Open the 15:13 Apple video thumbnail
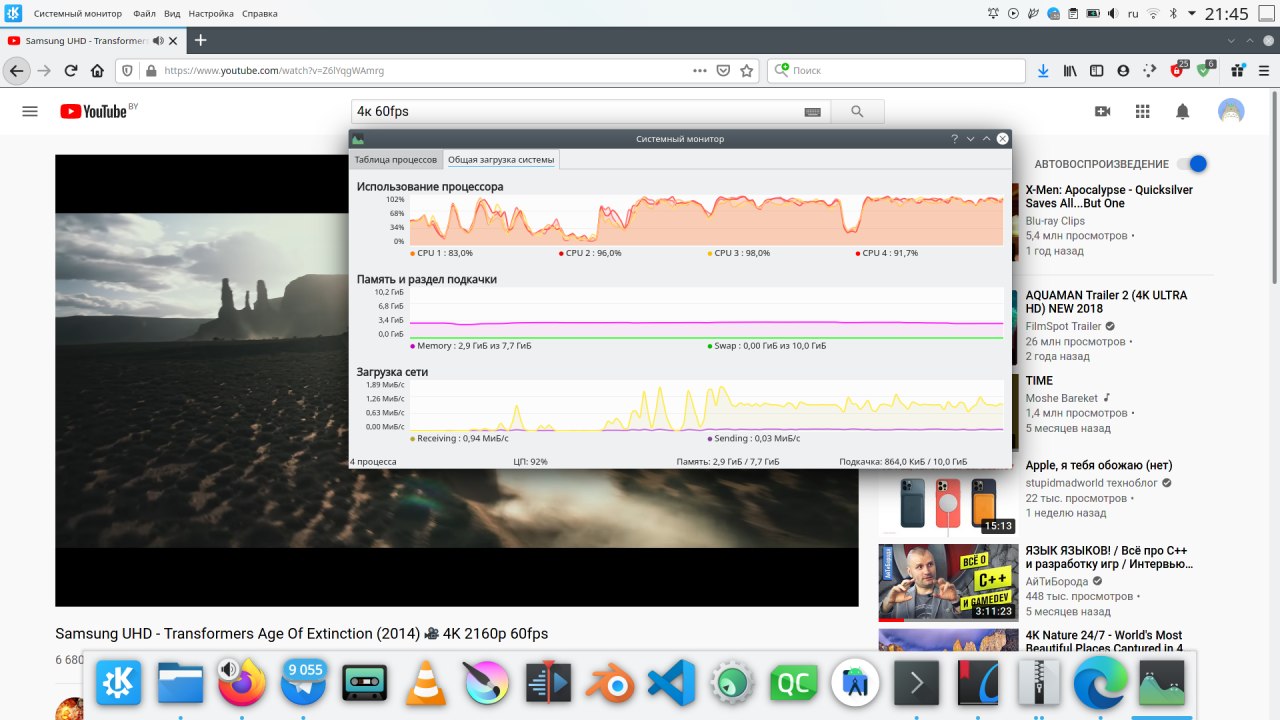1280x720 pixels. (x=948, y=496)
